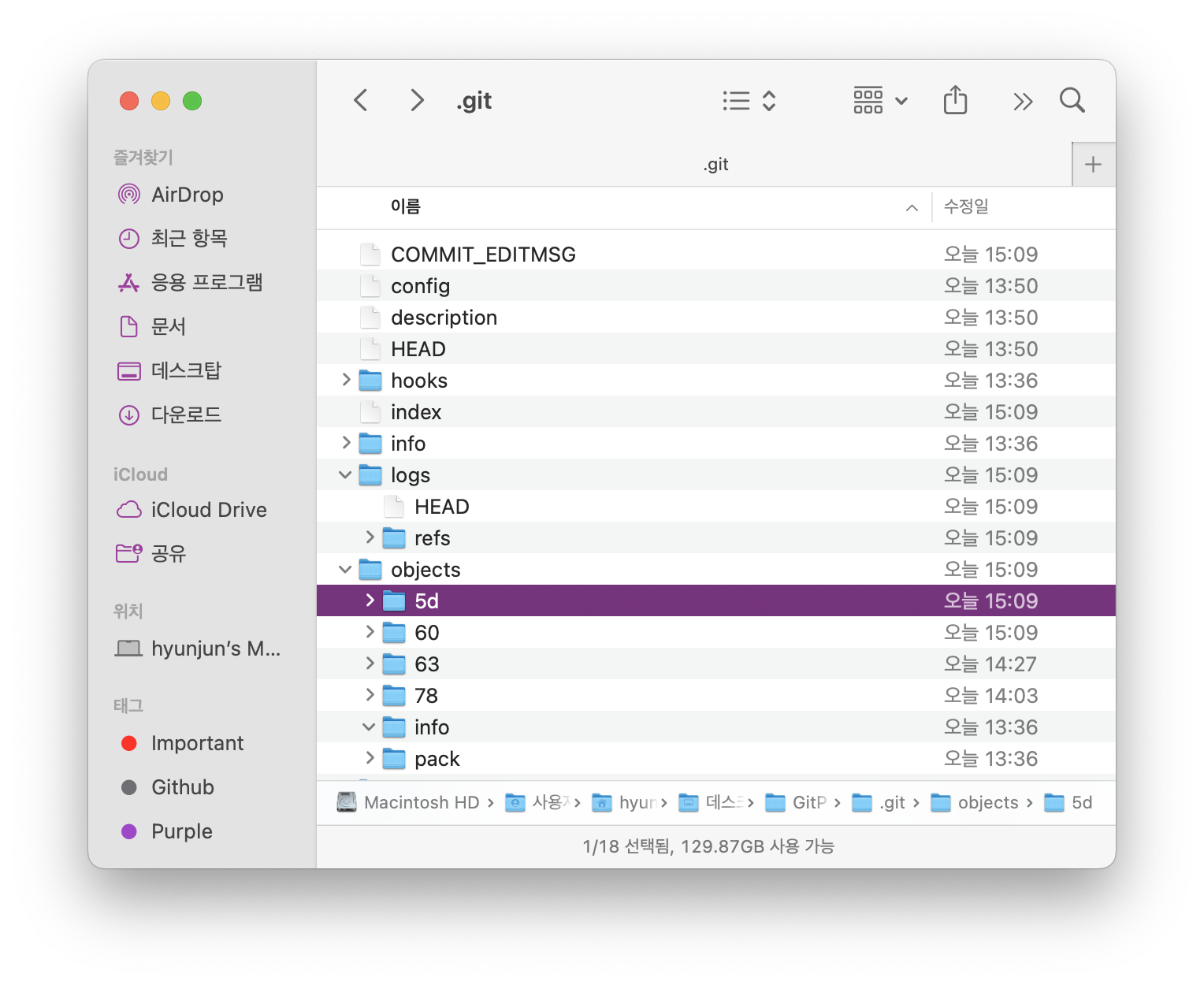Screen dimensions: 1204x985
Task: Open 데스크탑 in sidebar
Action: tap(169, 370)
